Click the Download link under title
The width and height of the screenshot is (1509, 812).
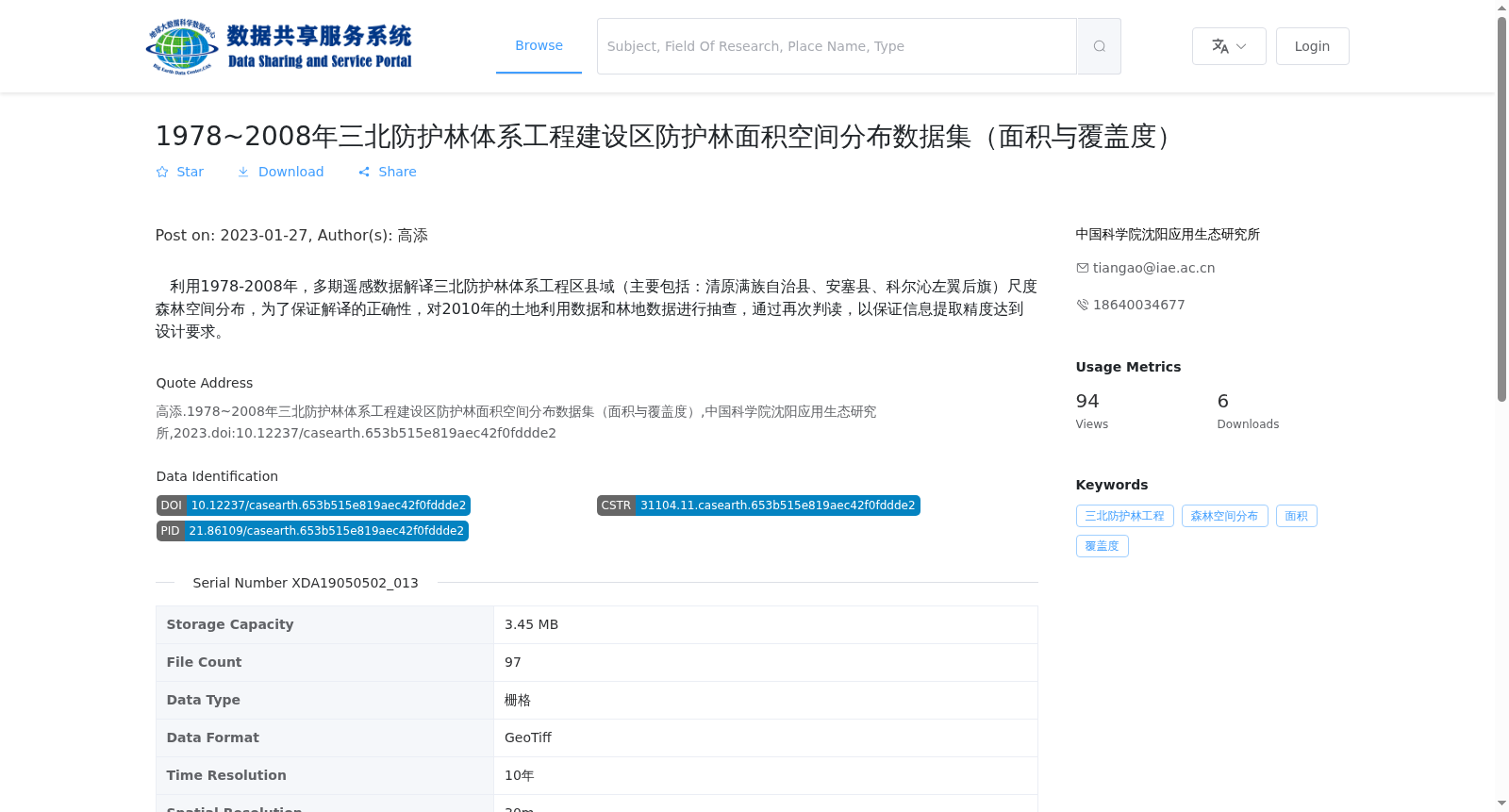(280, 172)
